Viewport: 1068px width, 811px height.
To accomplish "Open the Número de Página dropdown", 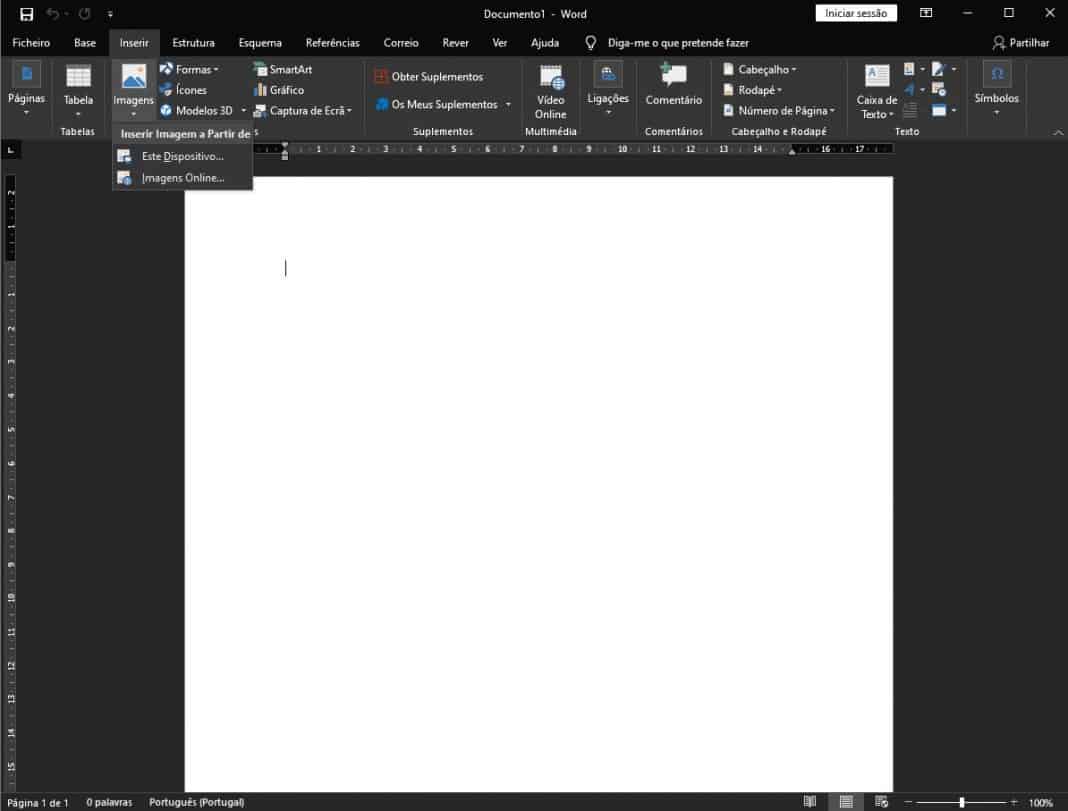I will click(779, 110).
